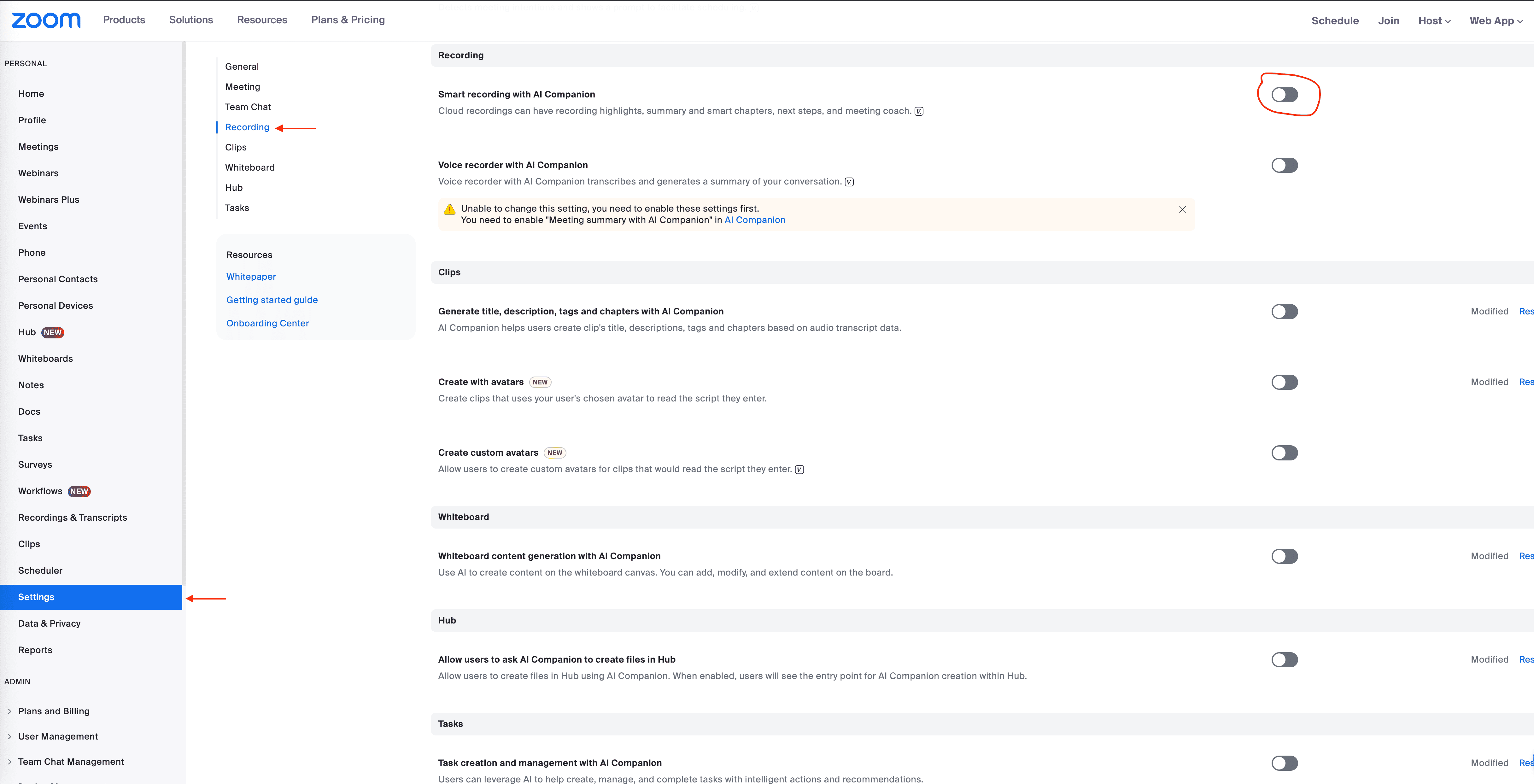The width and height of the screenshot is (1534, 784).
Task: Click the yellow warning triangle icon
Action: 450,209
